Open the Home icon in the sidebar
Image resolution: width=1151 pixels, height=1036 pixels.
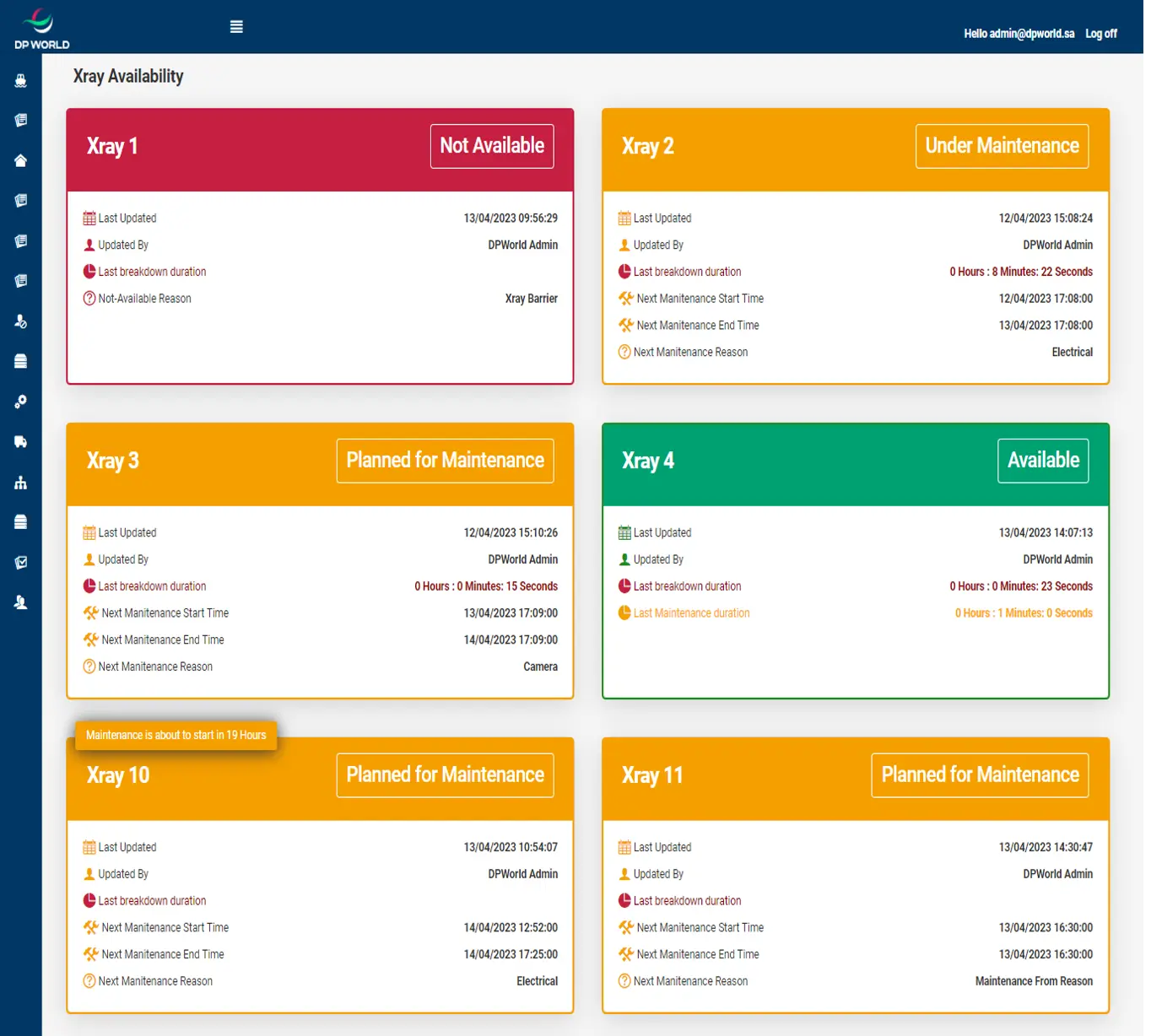21,160
